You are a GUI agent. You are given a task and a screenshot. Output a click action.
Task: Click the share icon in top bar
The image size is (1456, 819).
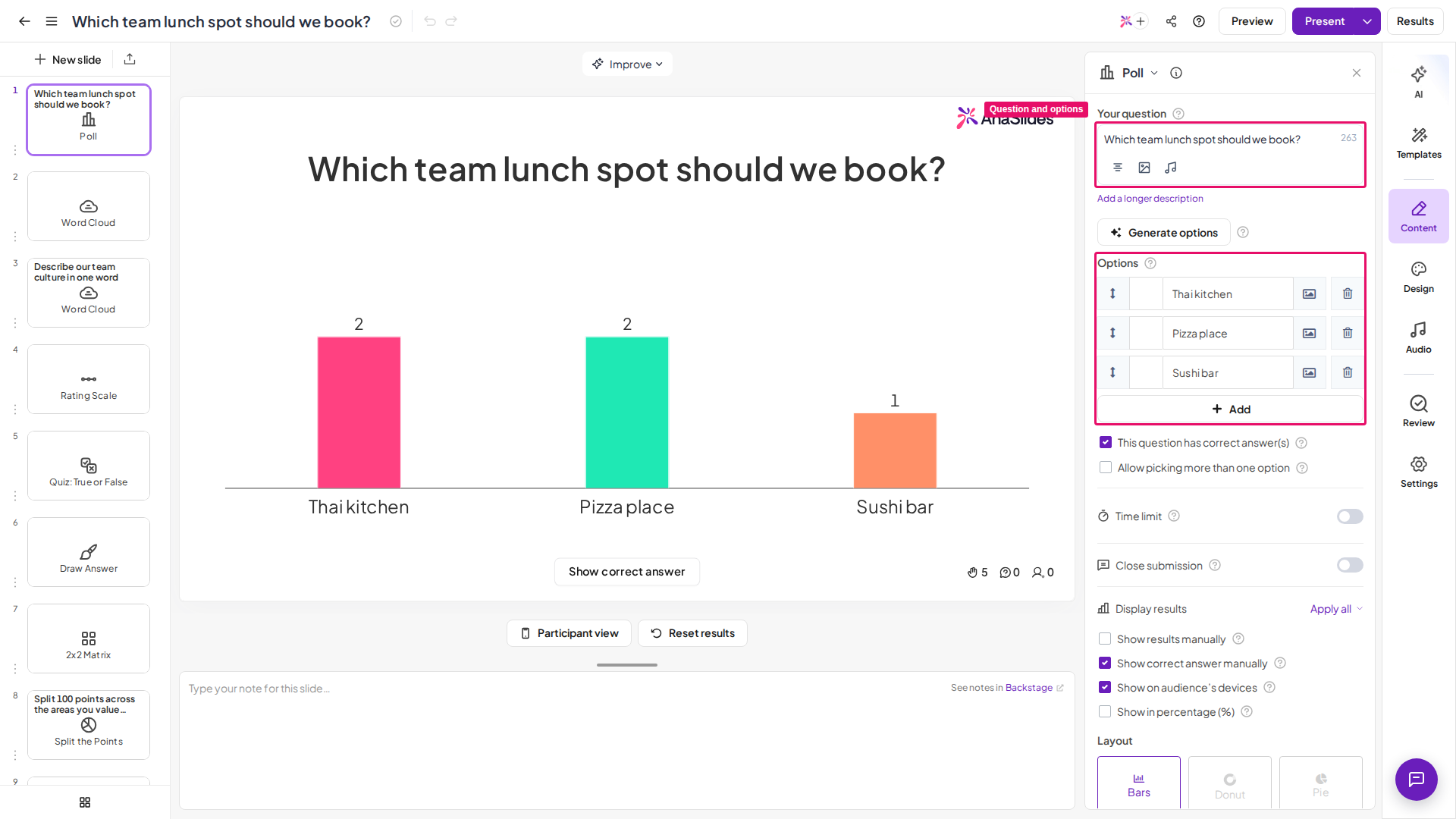tap(1171, 21)
